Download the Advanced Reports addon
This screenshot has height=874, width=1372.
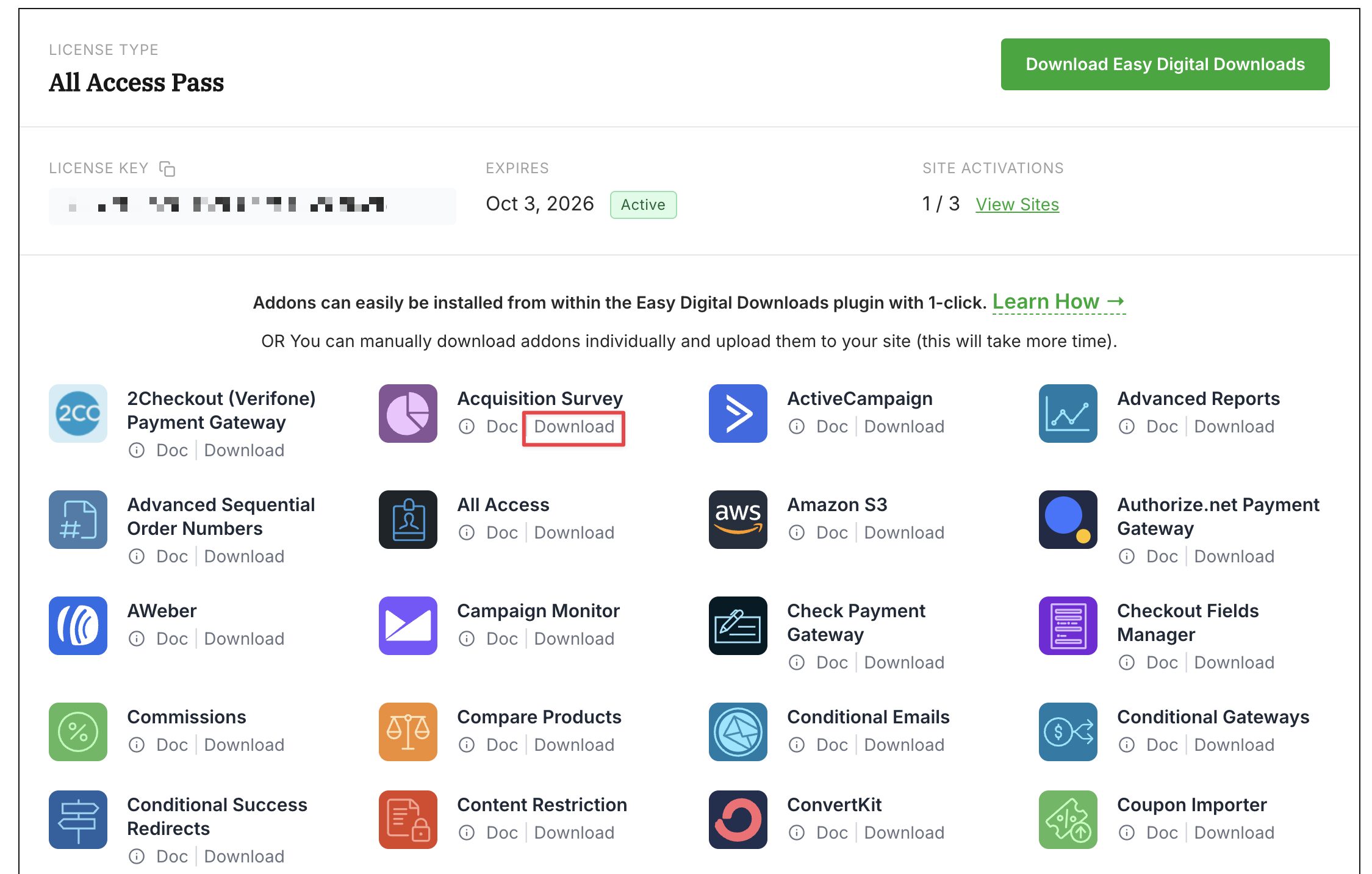tap(1234, 426)
